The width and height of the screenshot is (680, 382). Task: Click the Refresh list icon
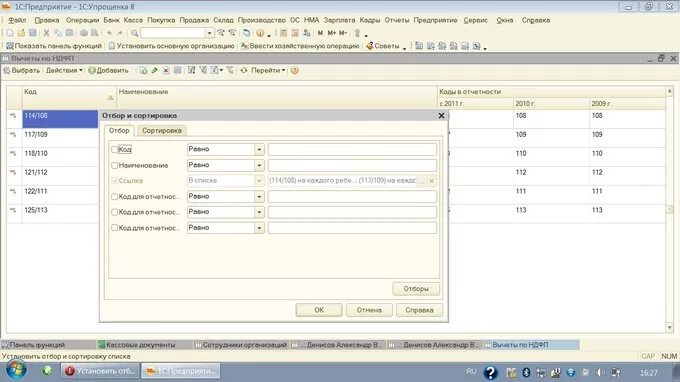[244, 70]
